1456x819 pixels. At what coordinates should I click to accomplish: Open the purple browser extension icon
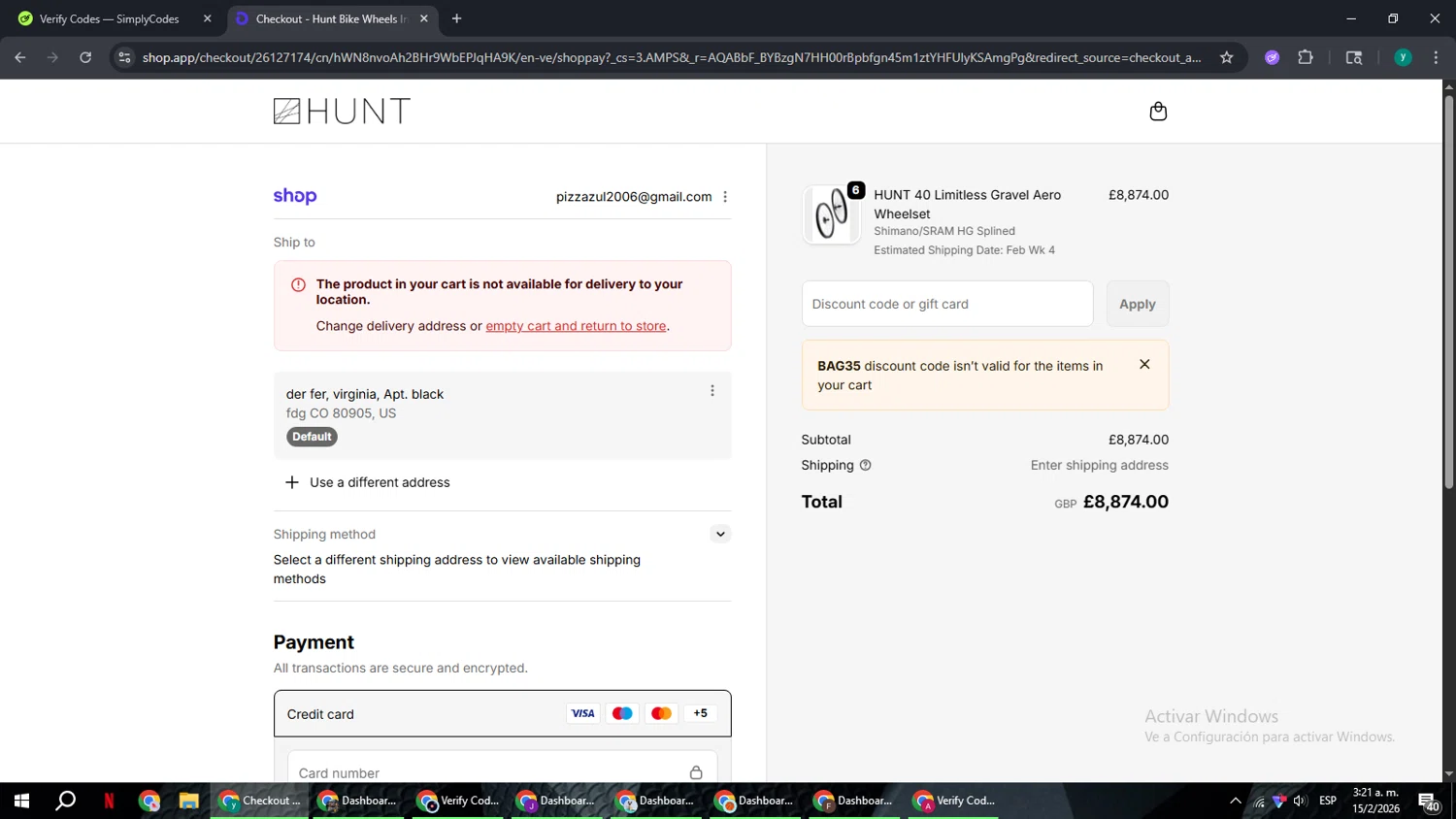tap(1272, 58)
